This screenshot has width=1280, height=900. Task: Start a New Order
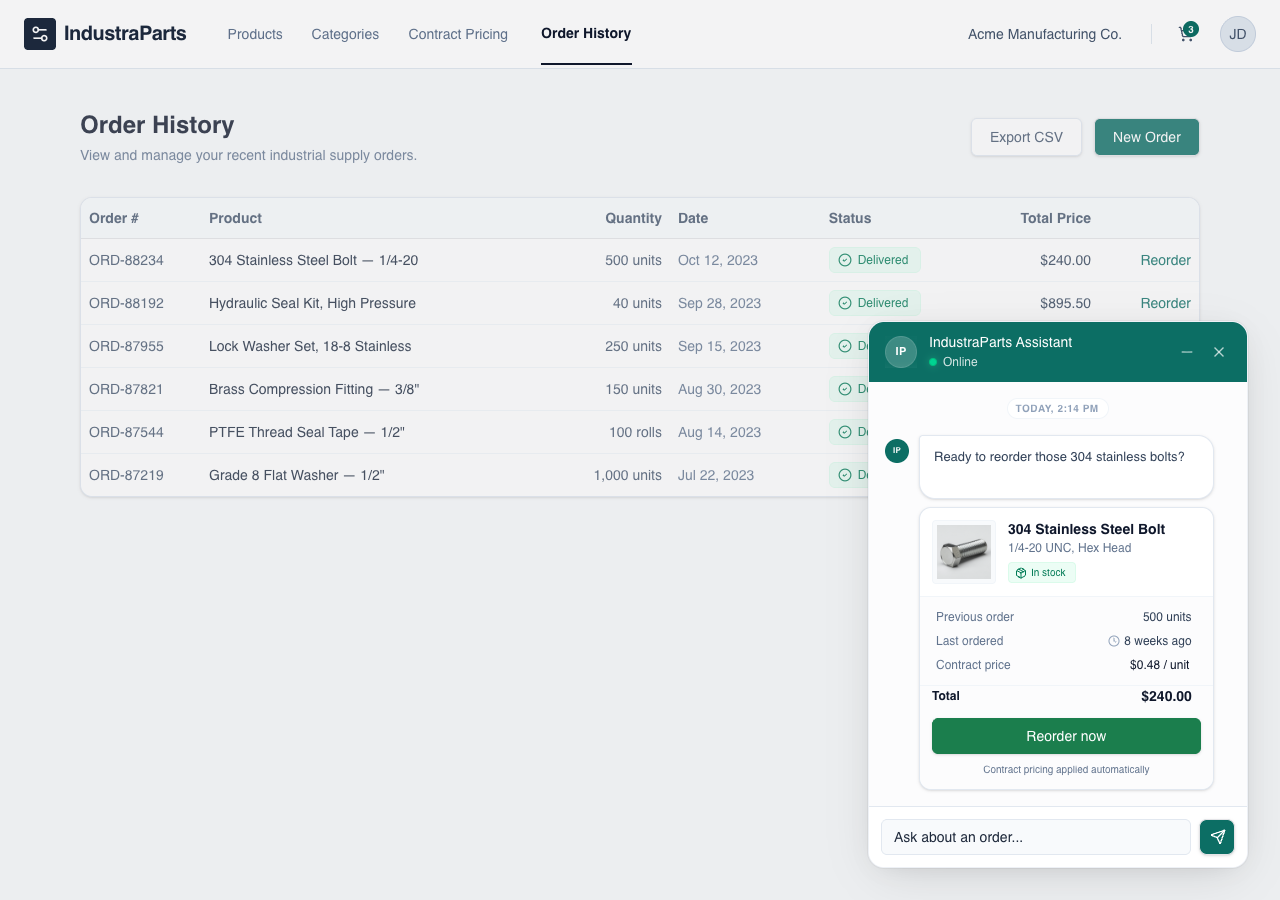click(x=1147, y=137)
